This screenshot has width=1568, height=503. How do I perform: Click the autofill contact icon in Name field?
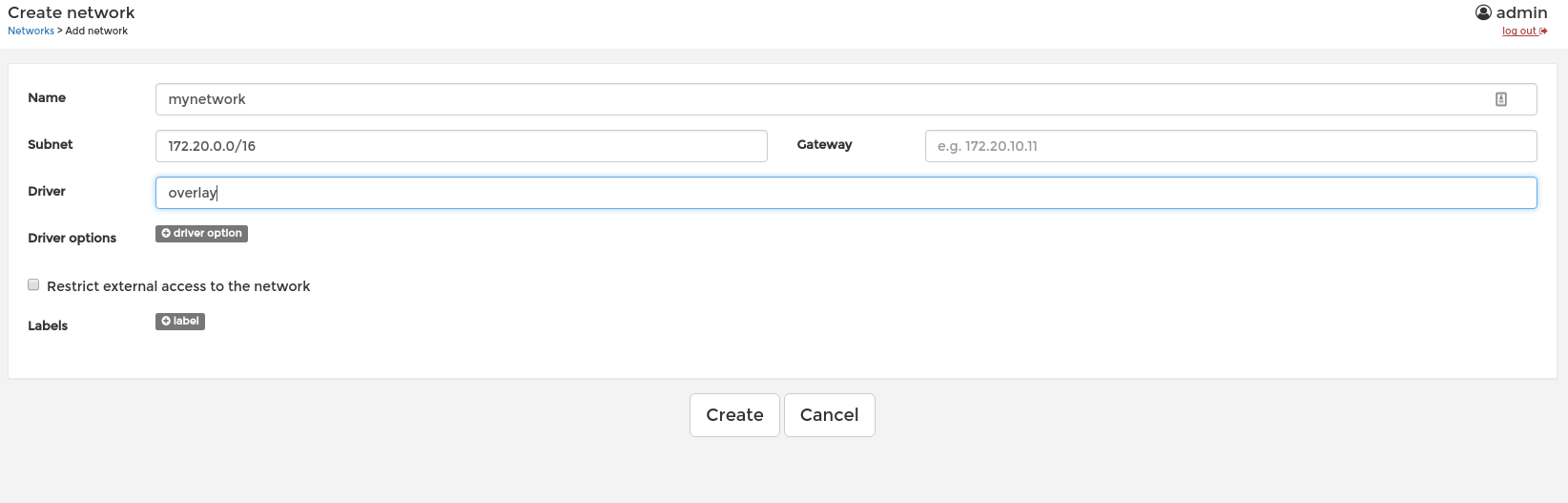point(1500,99)
